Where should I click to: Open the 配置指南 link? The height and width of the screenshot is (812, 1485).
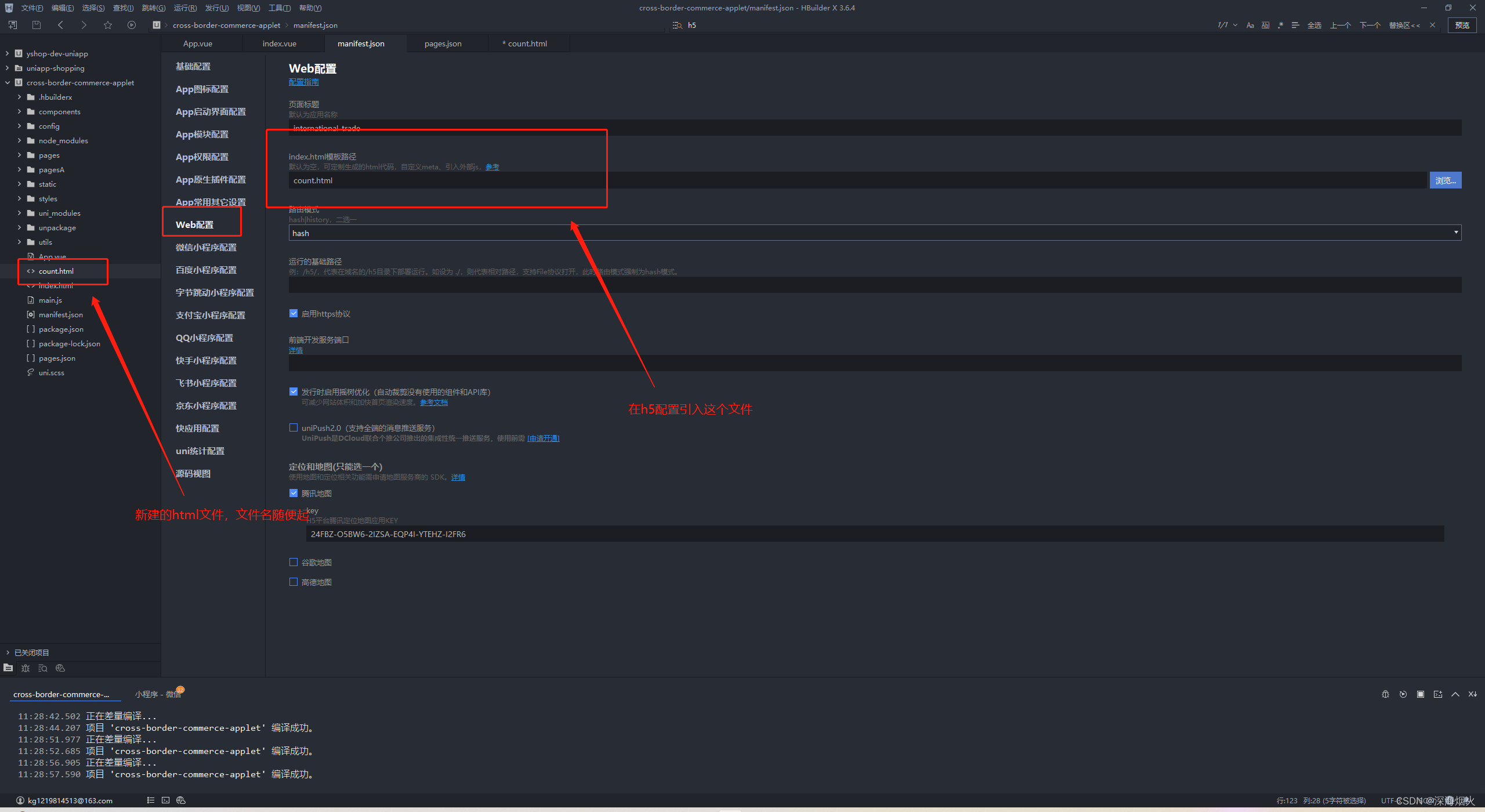[x=303, y=82]
